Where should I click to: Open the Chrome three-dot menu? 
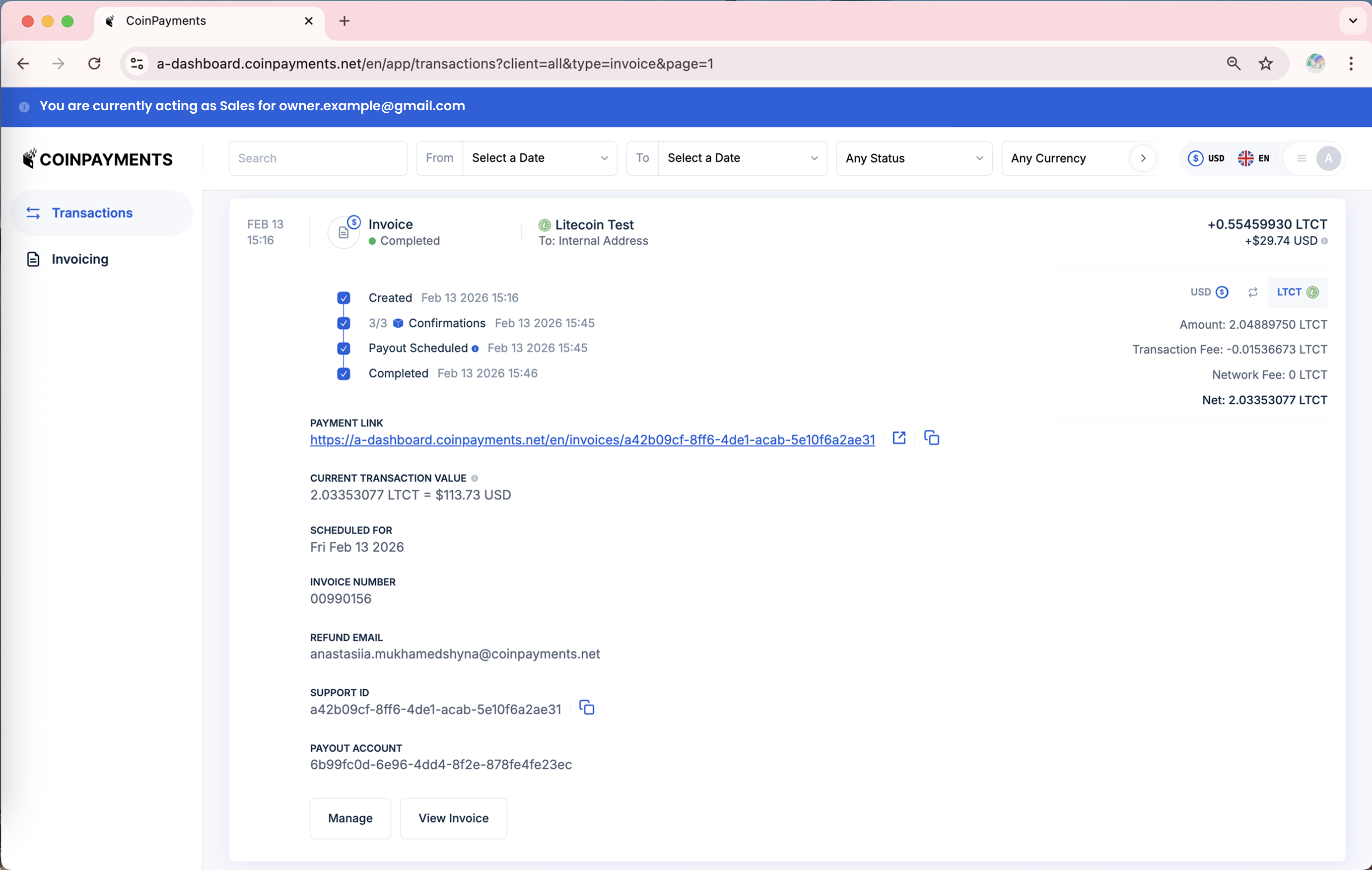(1351, 63)
